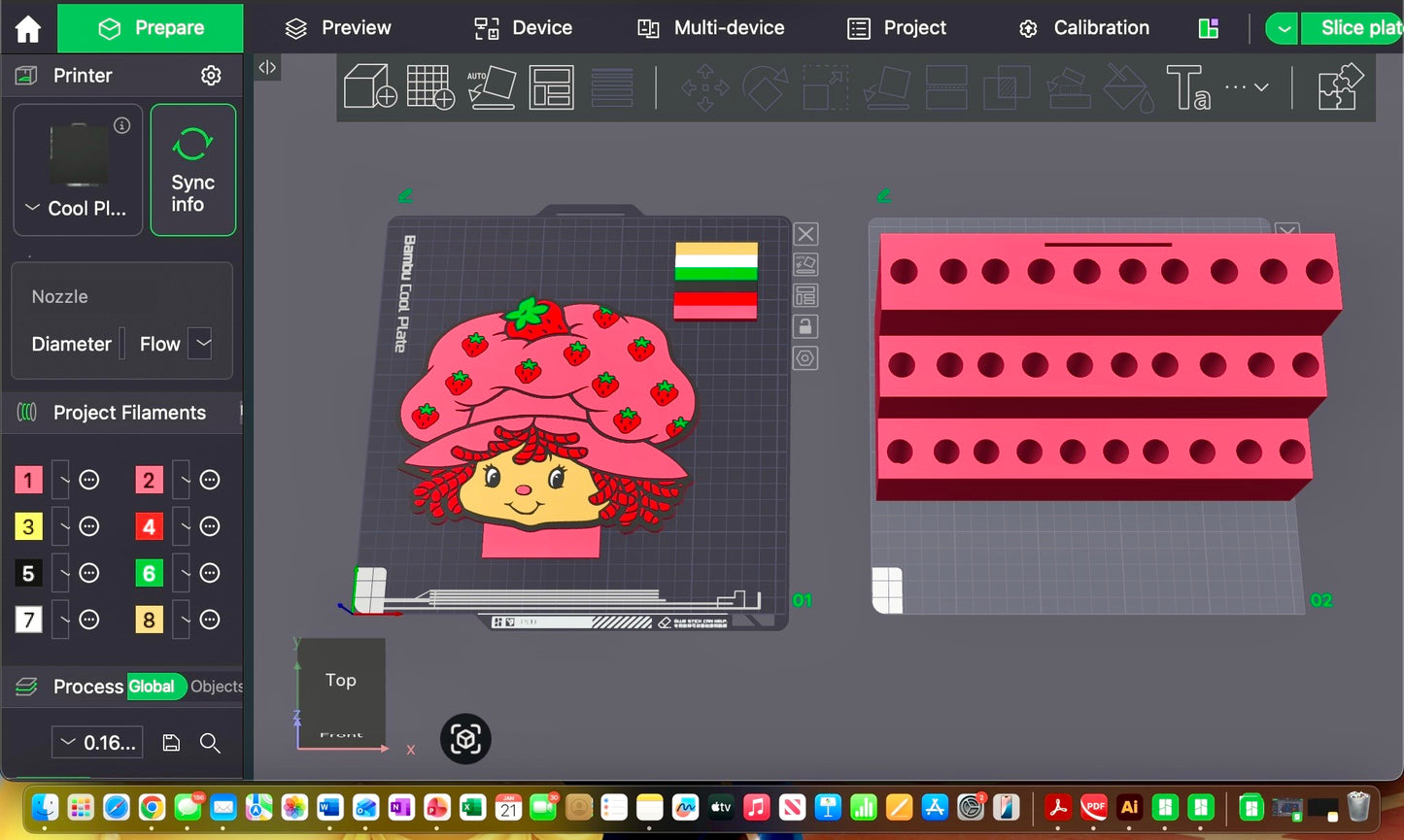Click the variable layer height lines icon
The height and width of the screenshot is (840, 1404).
click(611, 86)
